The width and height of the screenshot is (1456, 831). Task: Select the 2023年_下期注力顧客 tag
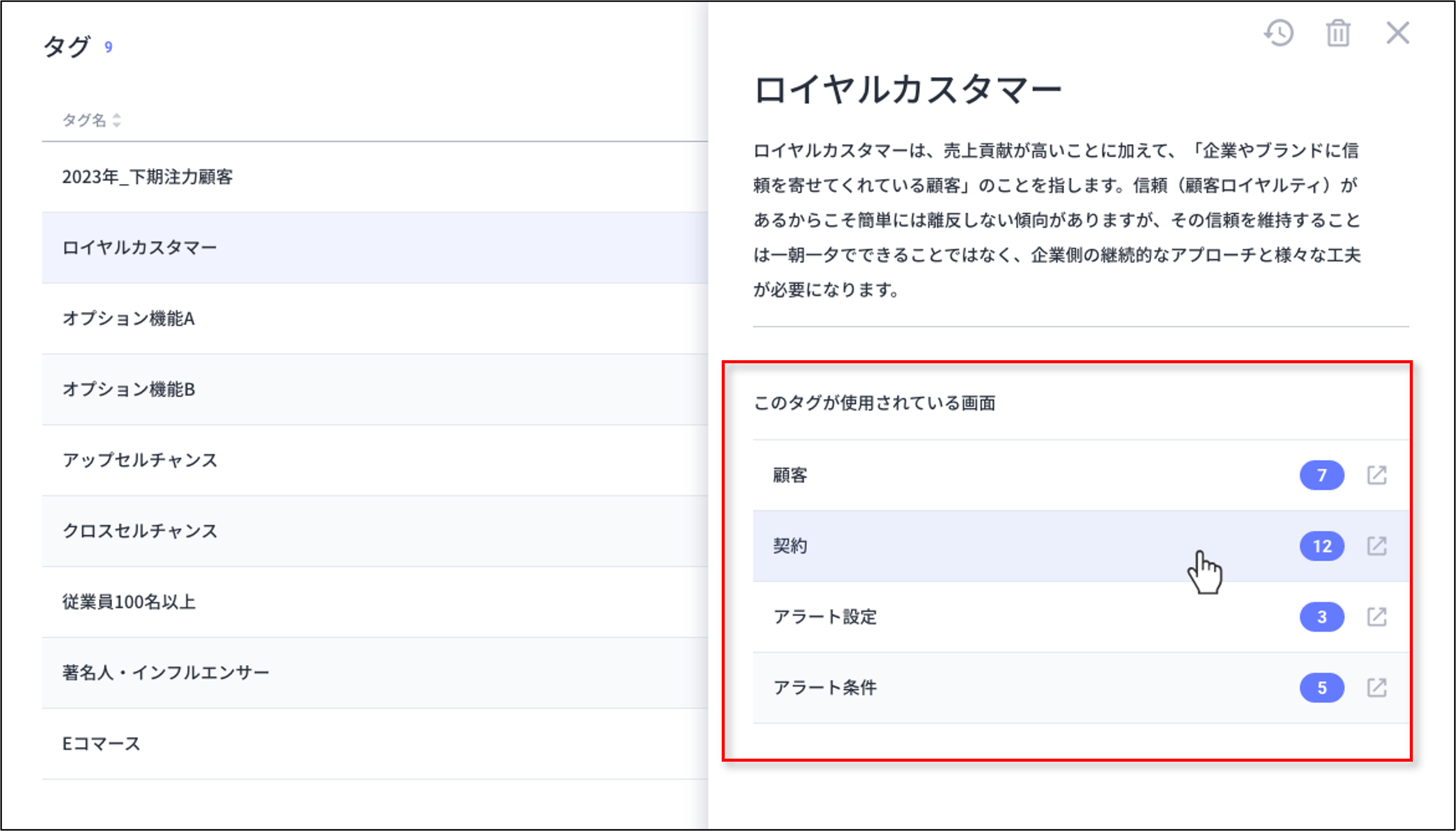(x=151, y=177)
